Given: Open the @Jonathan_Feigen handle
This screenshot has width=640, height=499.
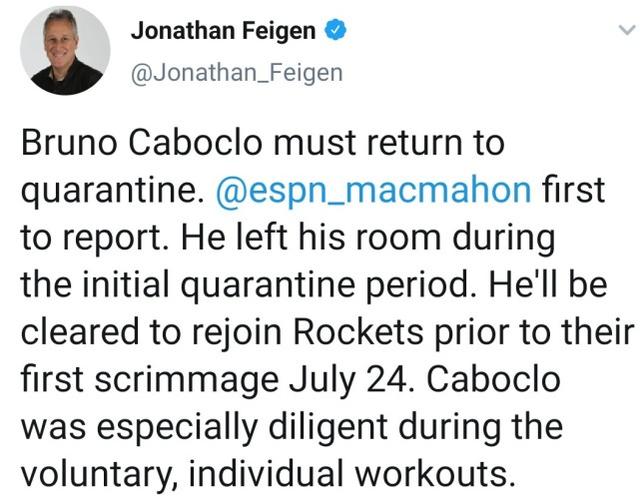Looking at the screenshot, I should [237, 73].
